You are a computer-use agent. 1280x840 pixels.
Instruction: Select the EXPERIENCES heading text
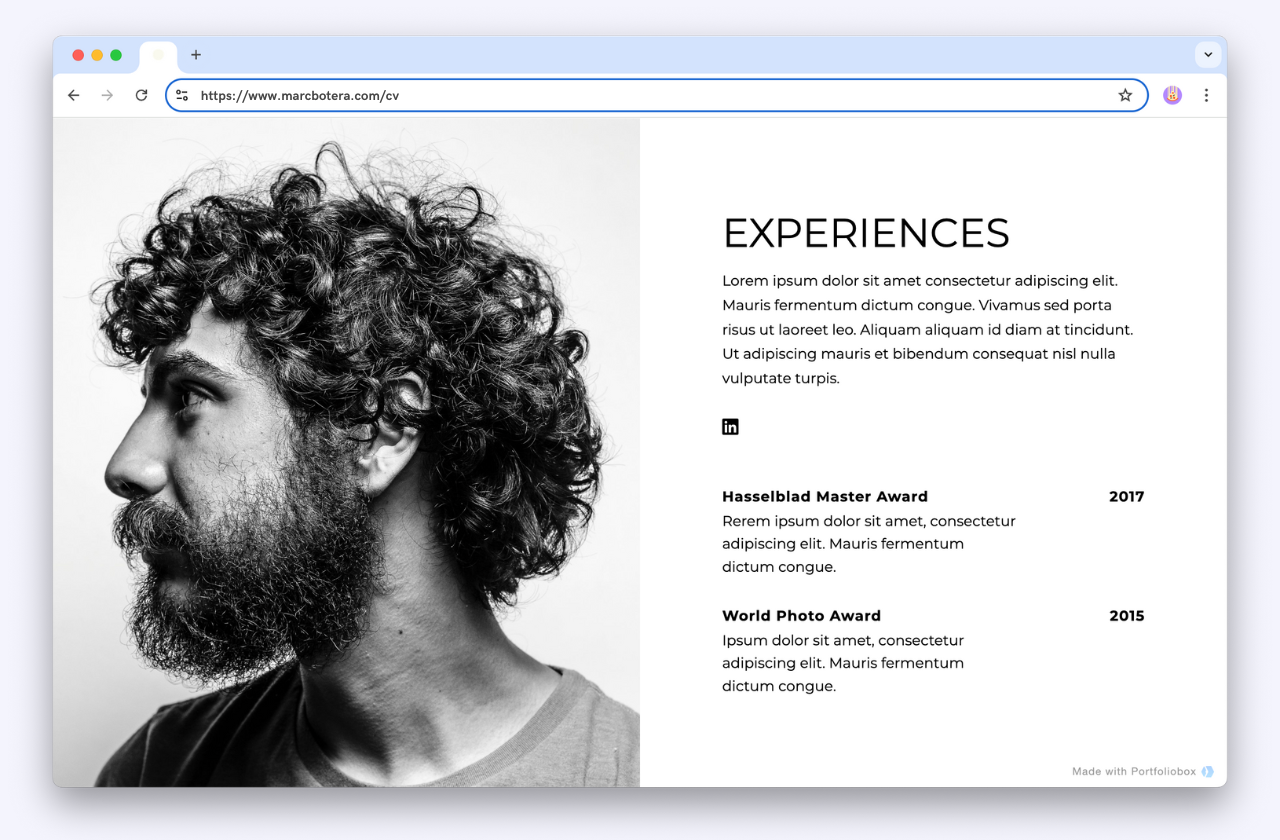pos(866,233)
